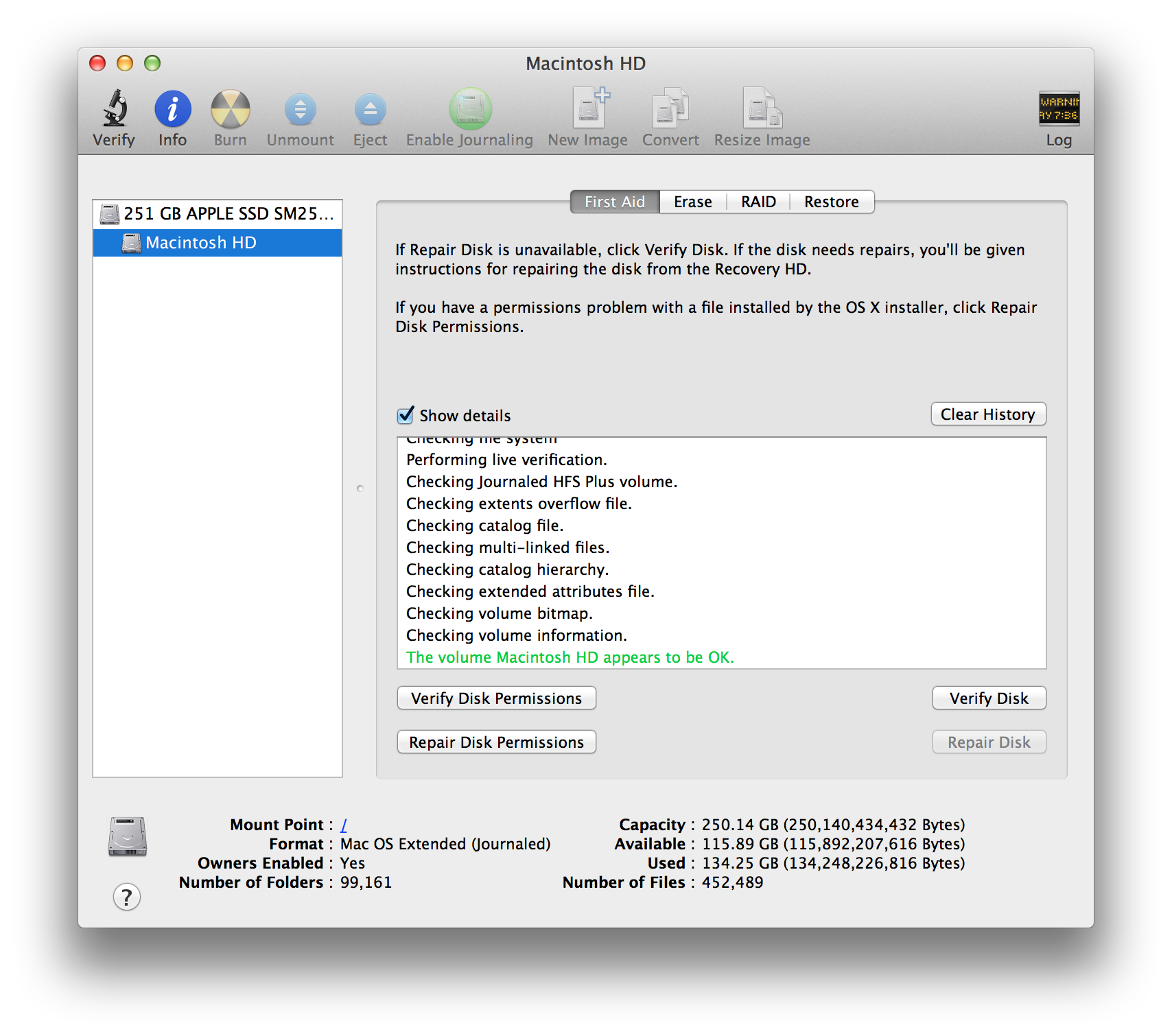The width and height of the screenshot is (1172, 1036).
Task: Open the mount point slash link
Action: (x=344, y=825)
